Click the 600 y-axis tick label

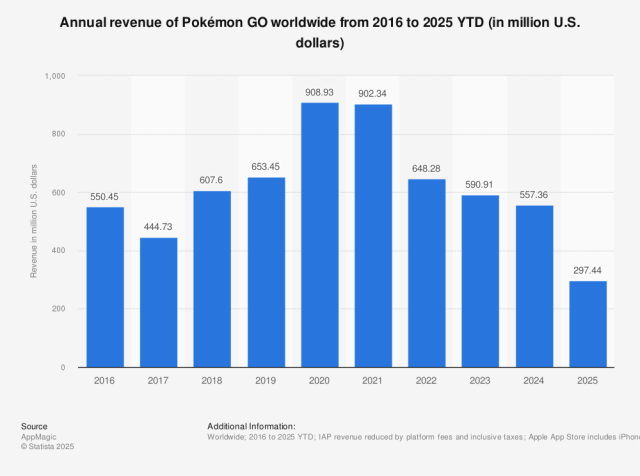click(58, 193)
